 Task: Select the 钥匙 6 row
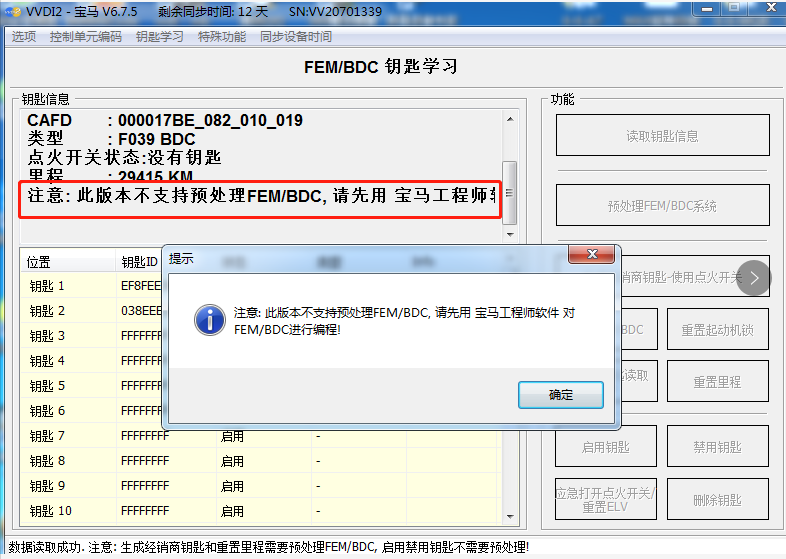(x=93, y=411)
